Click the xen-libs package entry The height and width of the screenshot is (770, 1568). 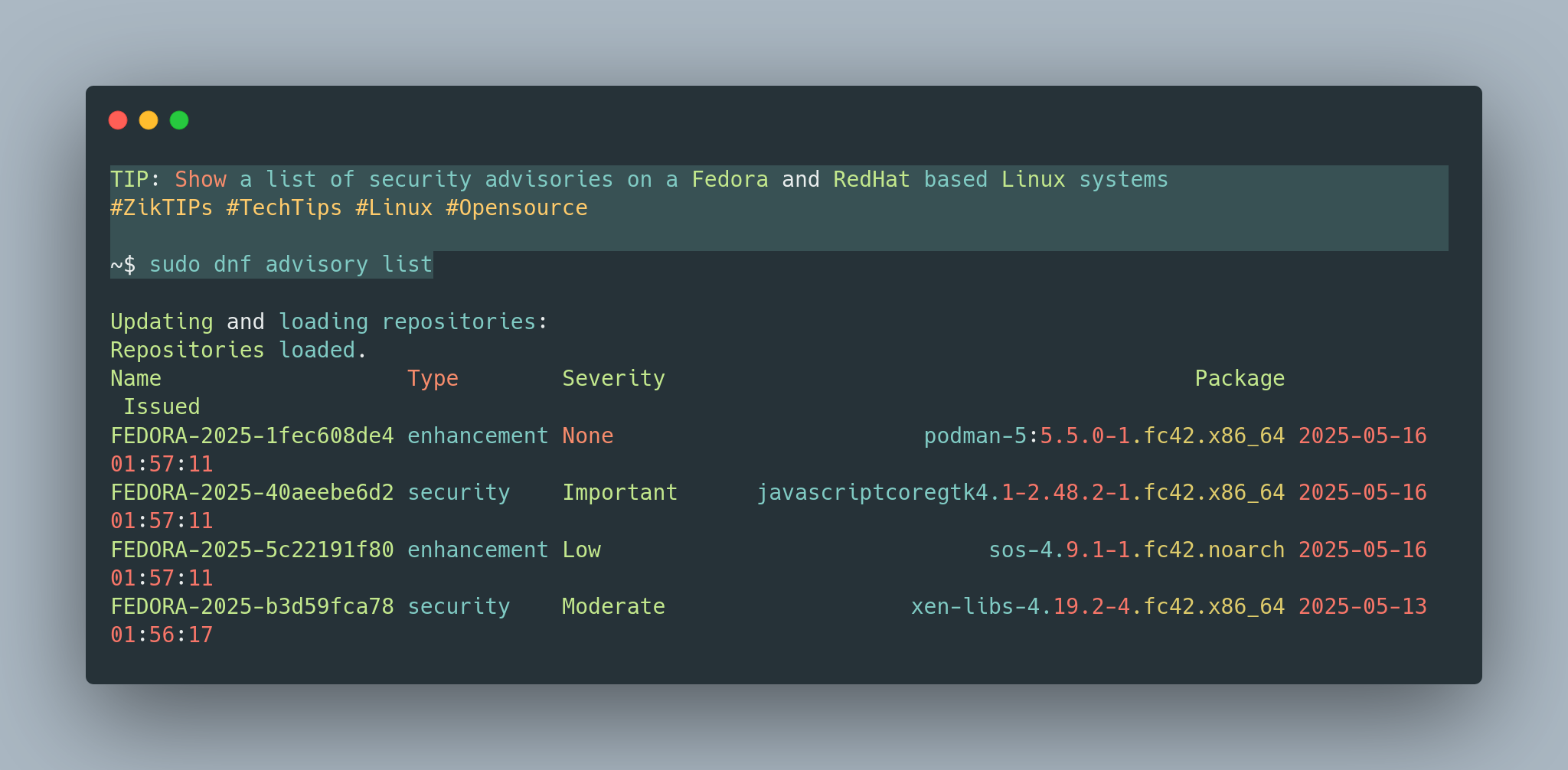pyautogui.click(x=1098, y=607)
